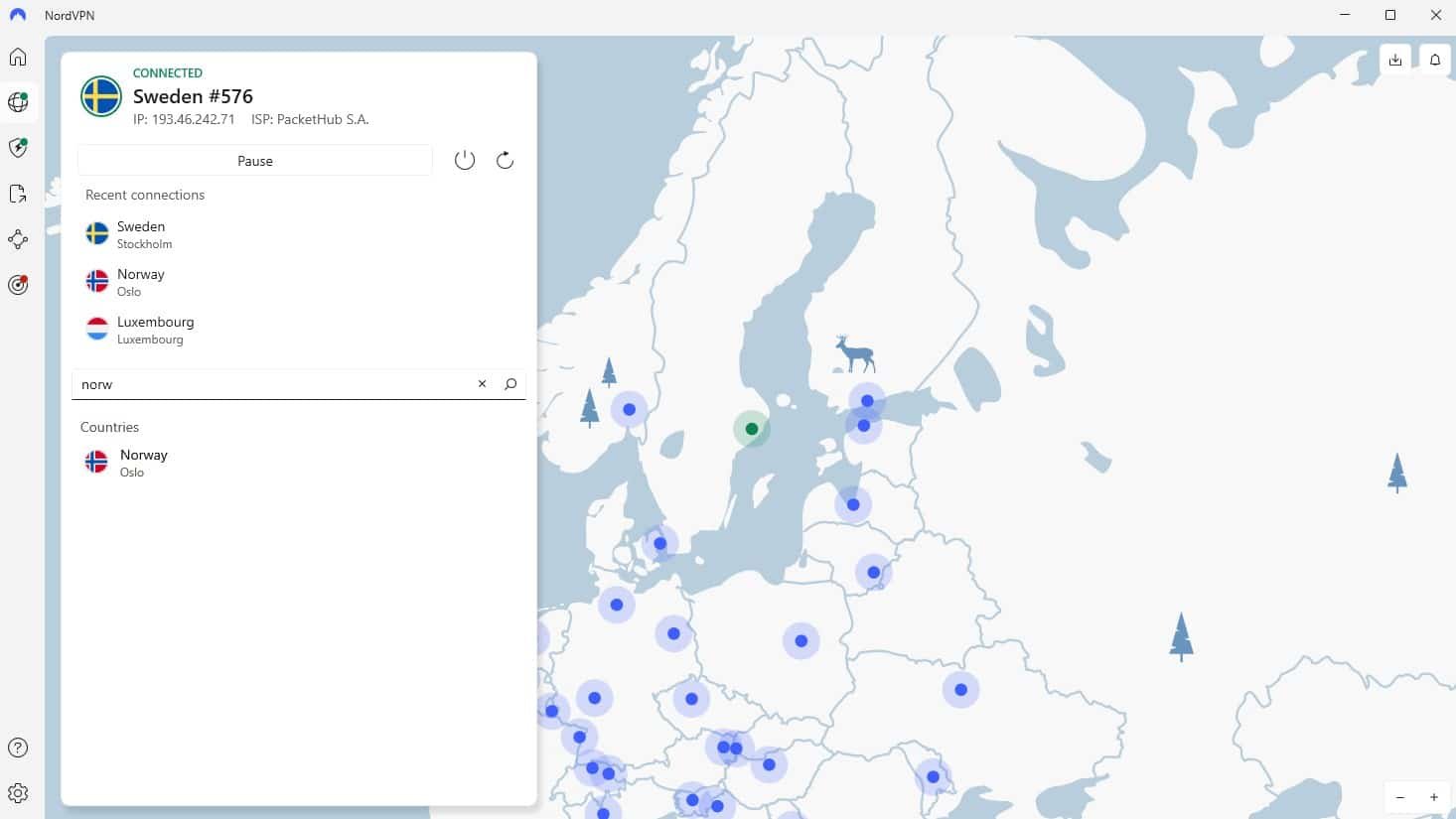The image size is (1456, 819).
Task: Open the globe VPN servers sidebar icon
Action: pyautogui.click(x=18, y=102)
